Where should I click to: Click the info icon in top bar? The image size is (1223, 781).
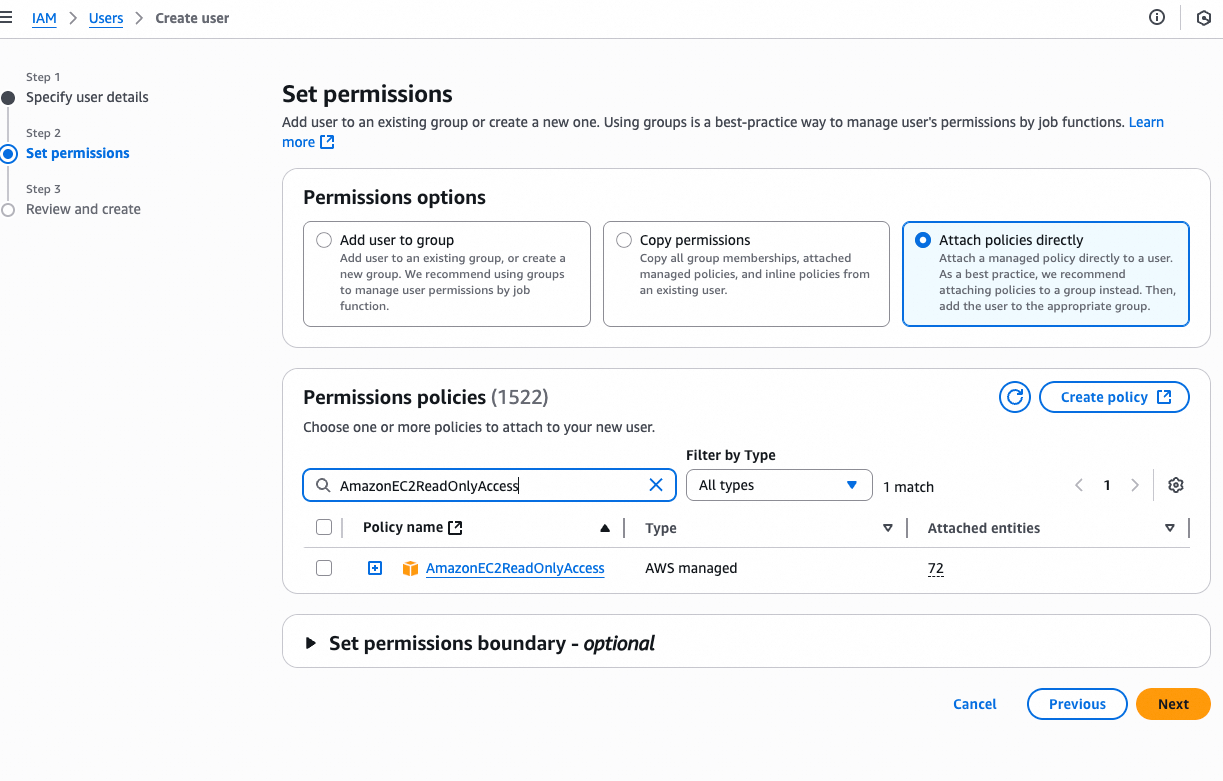point(1157,17)
